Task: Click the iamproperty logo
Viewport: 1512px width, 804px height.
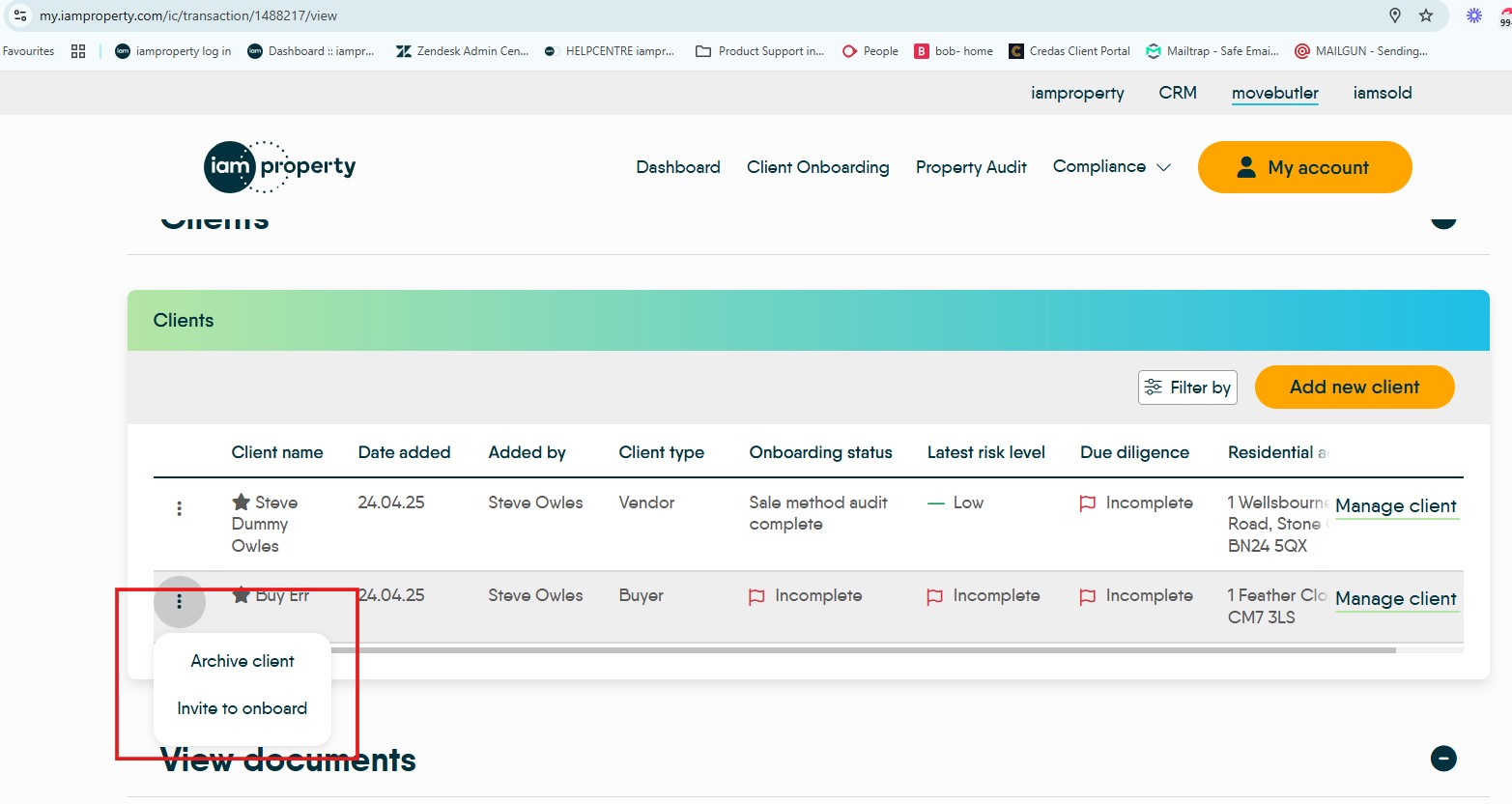Action: [279, 166]
